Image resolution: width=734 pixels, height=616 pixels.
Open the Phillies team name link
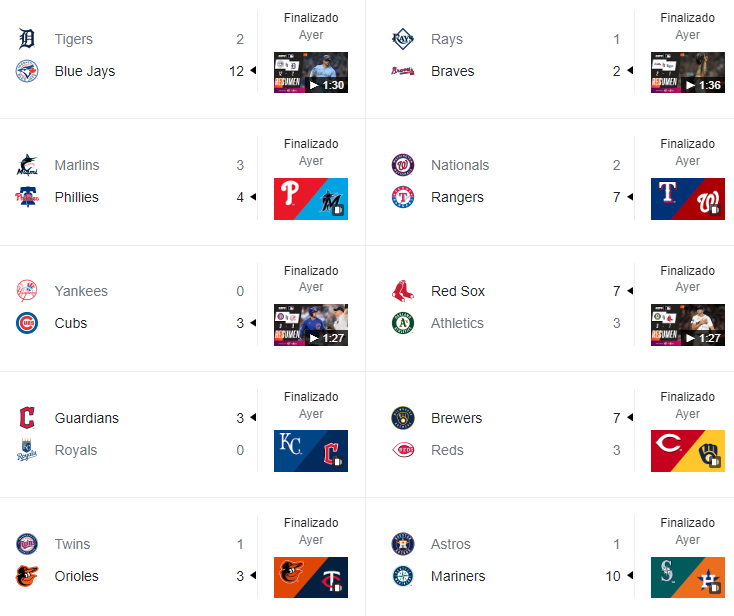[77, 197]
